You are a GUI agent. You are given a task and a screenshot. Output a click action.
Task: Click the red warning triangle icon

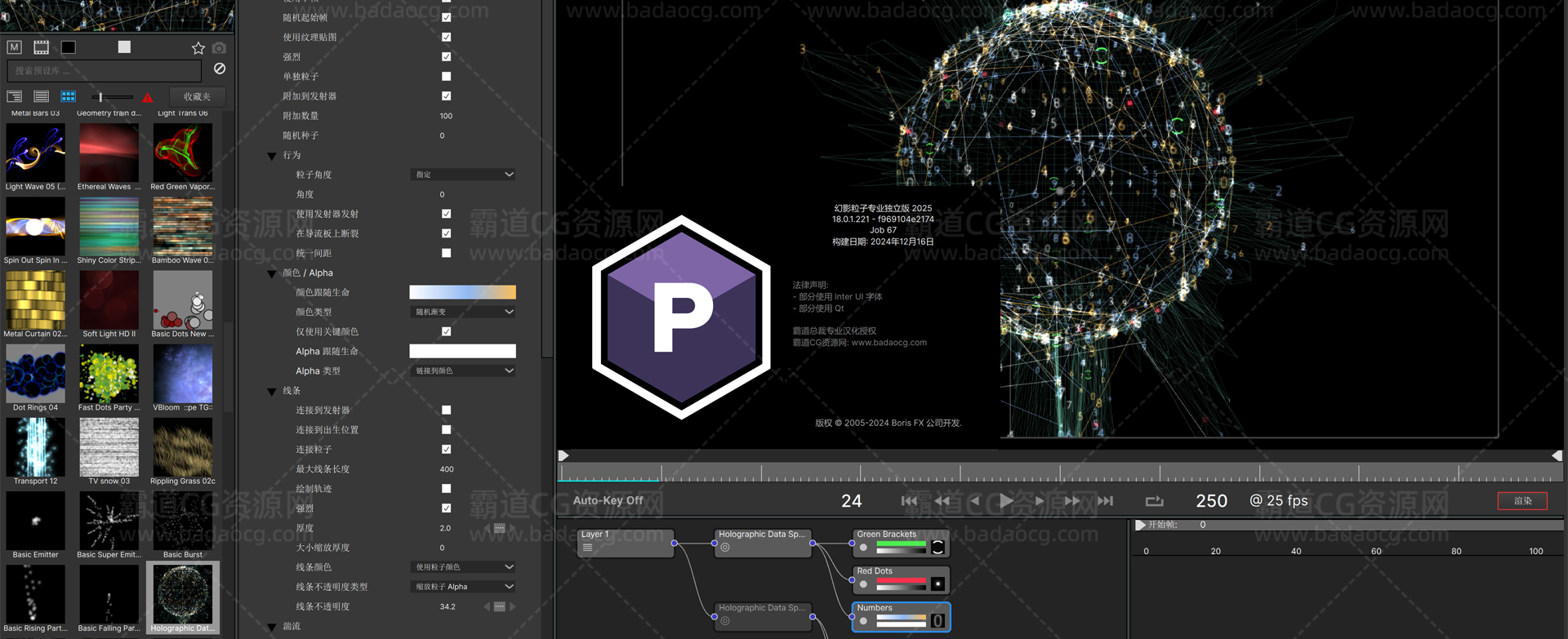pos(148,97)
